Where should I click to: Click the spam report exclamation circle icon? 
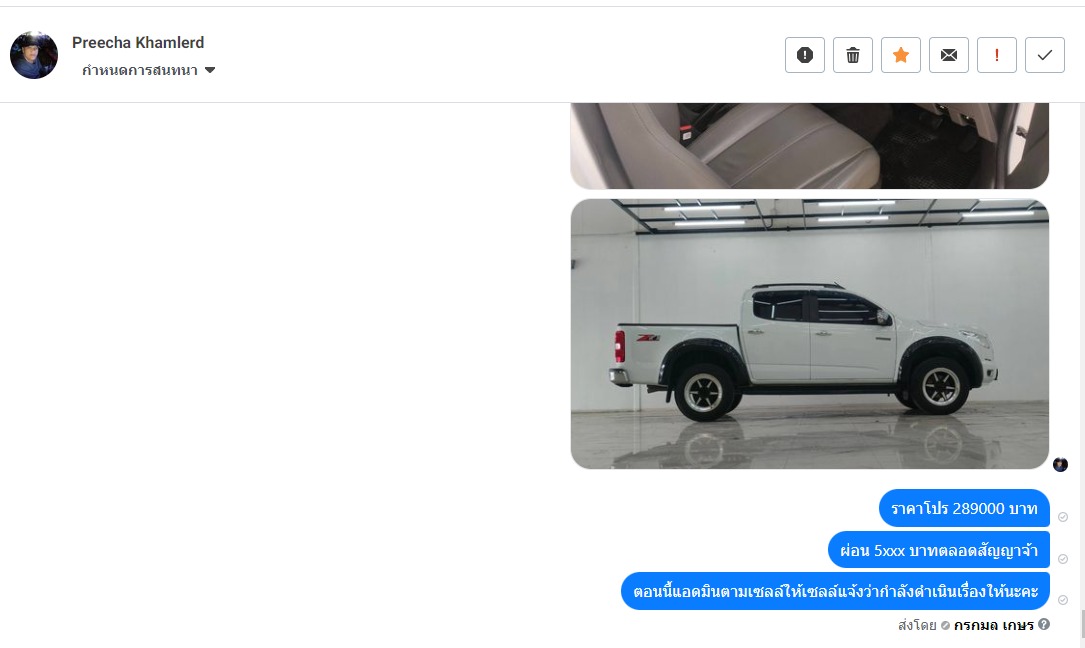pos(805,55)
